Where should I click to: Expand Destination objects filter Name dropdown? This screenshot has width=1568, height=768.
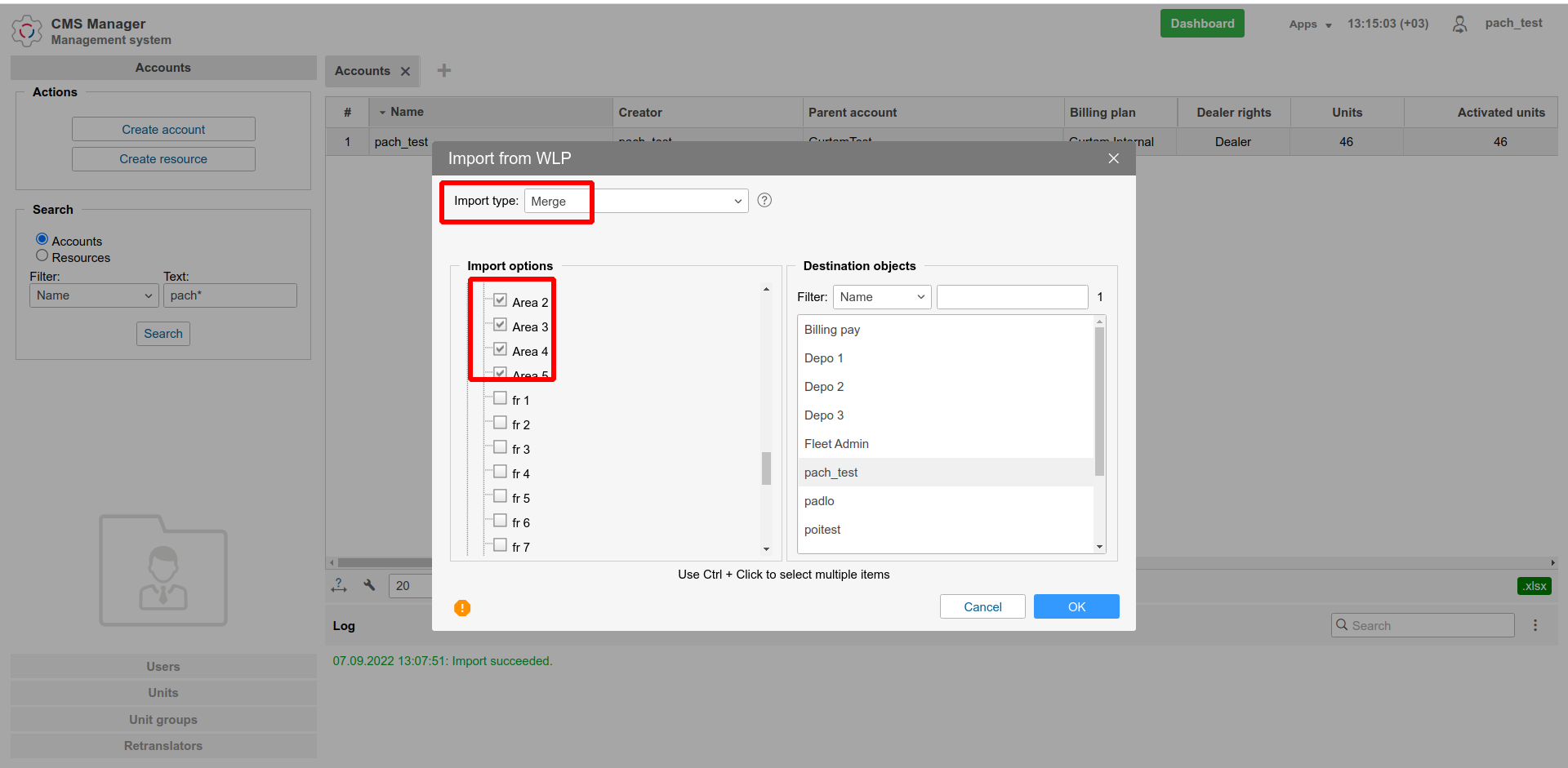point(881,297)
